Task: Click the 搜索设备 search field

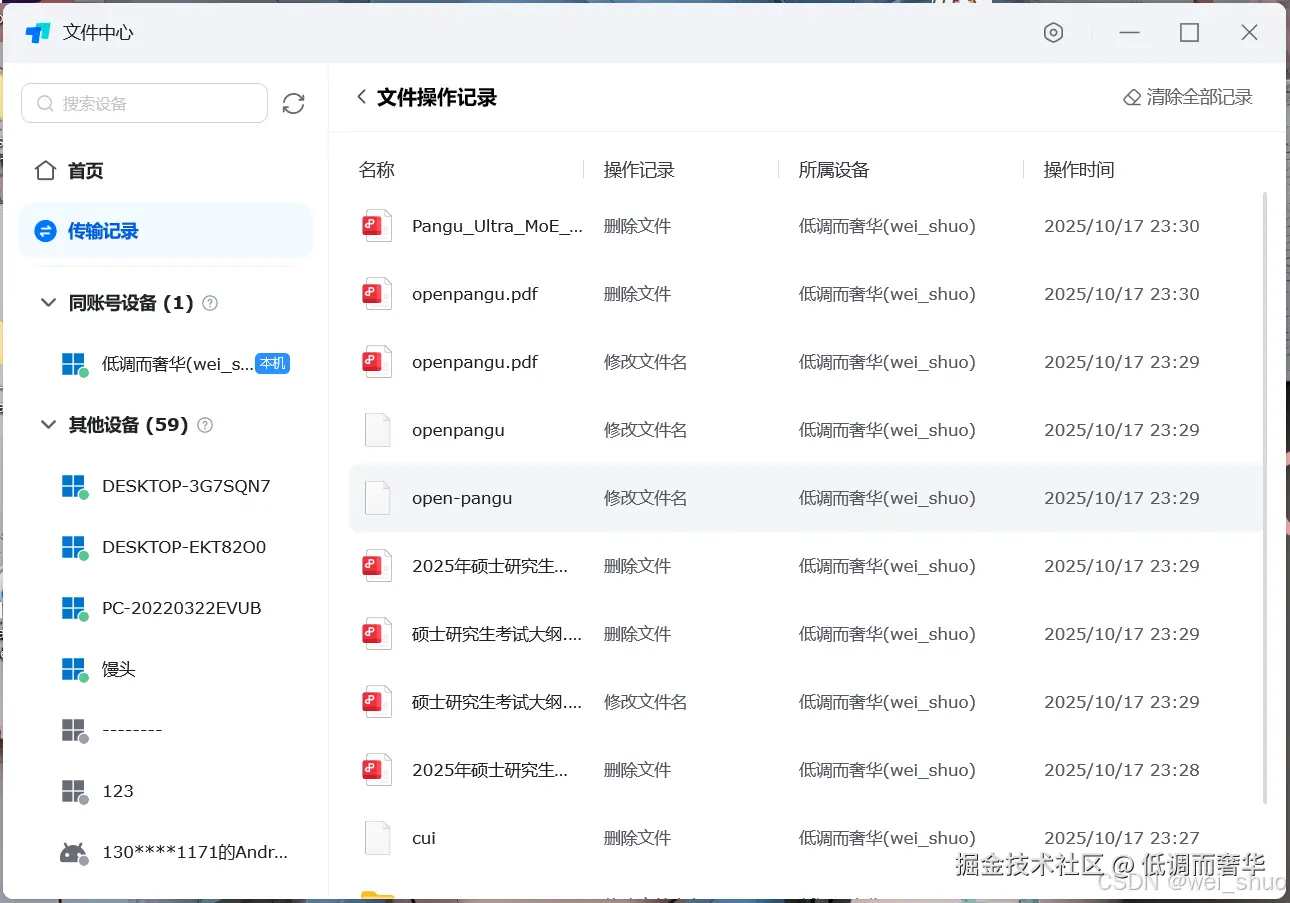Action: (x=144, y=102)
